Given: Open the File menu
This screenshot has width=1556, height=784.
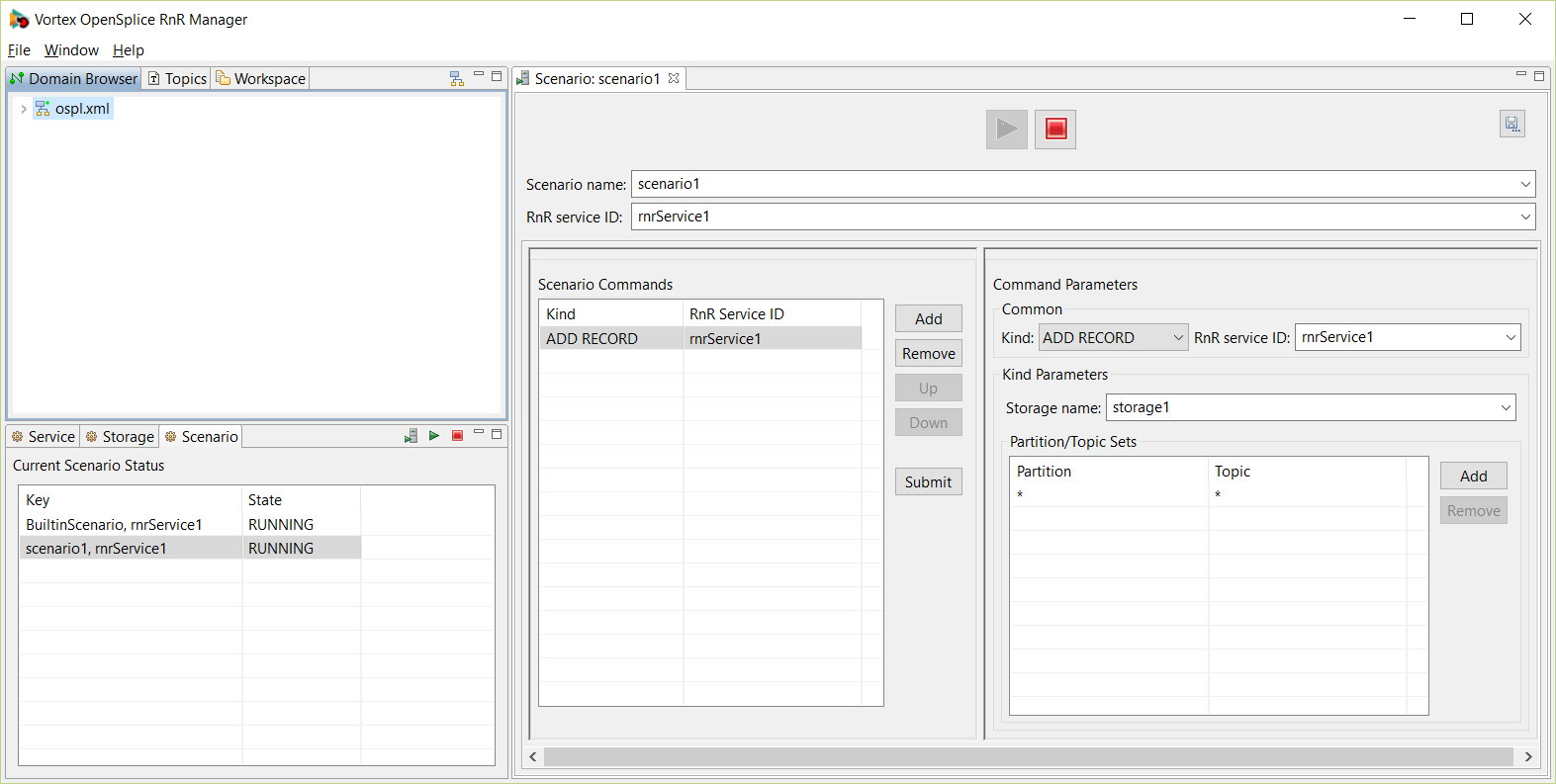Looking at the screenshot, I should coord(19,50).
